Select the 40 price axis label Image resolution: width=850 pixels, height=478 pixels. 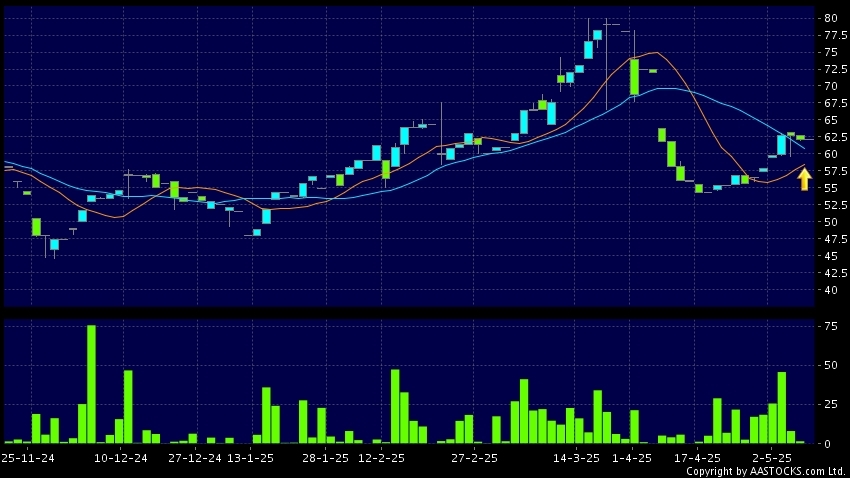(830, 290)
